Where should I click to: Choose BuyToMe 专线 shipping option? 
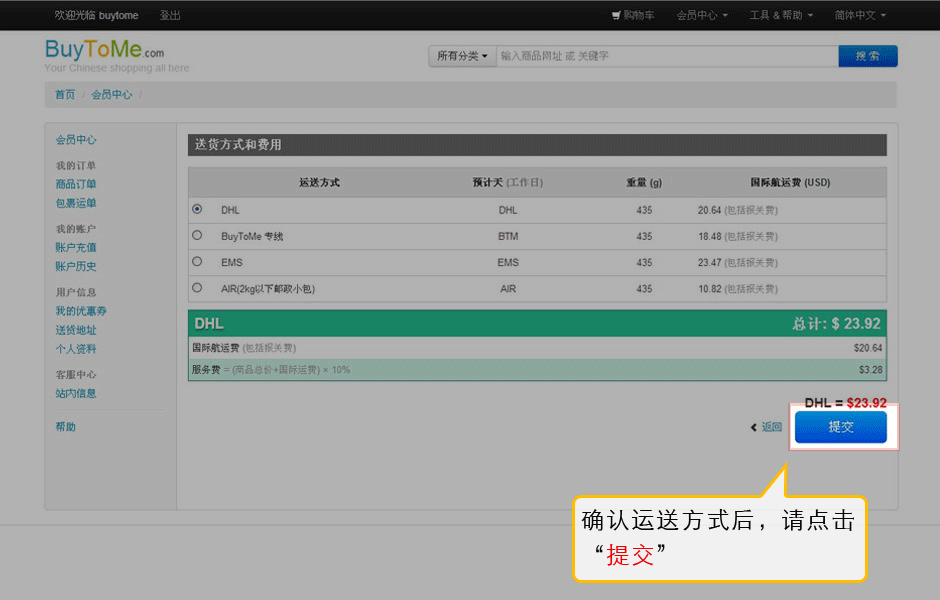click(x=197, y=235)
